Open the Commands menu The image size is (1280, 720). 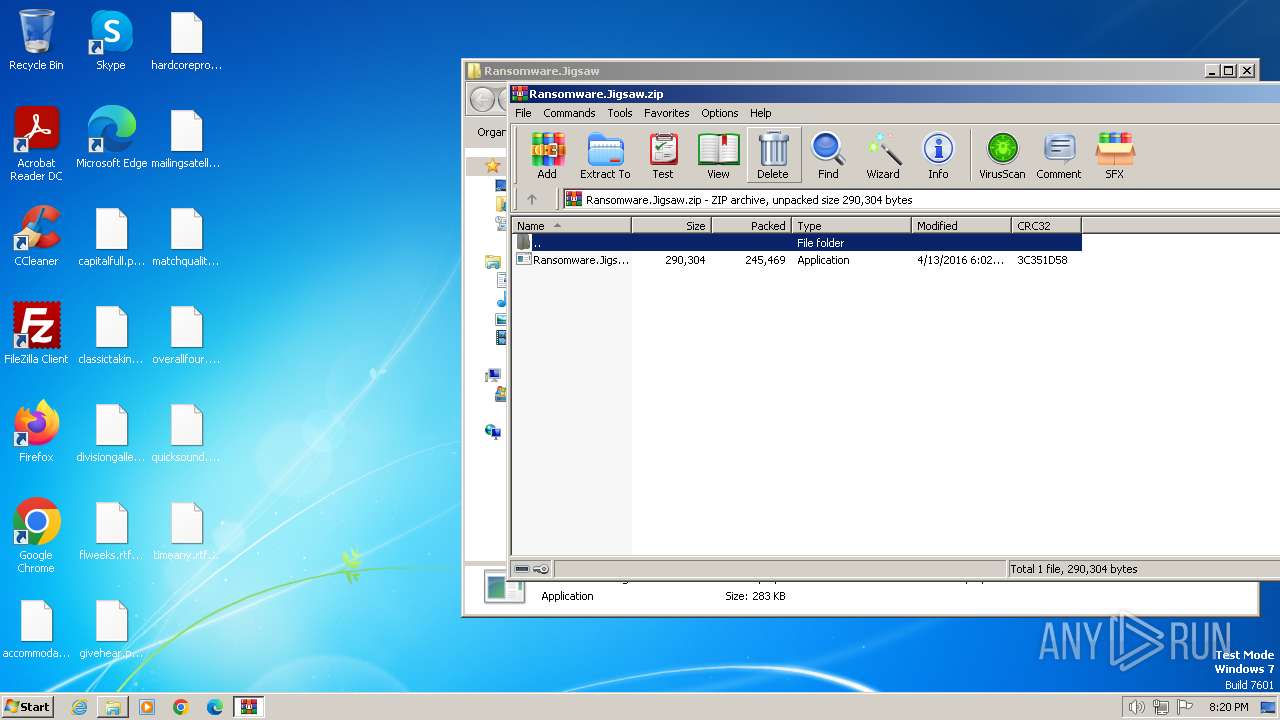coord(569,113)
